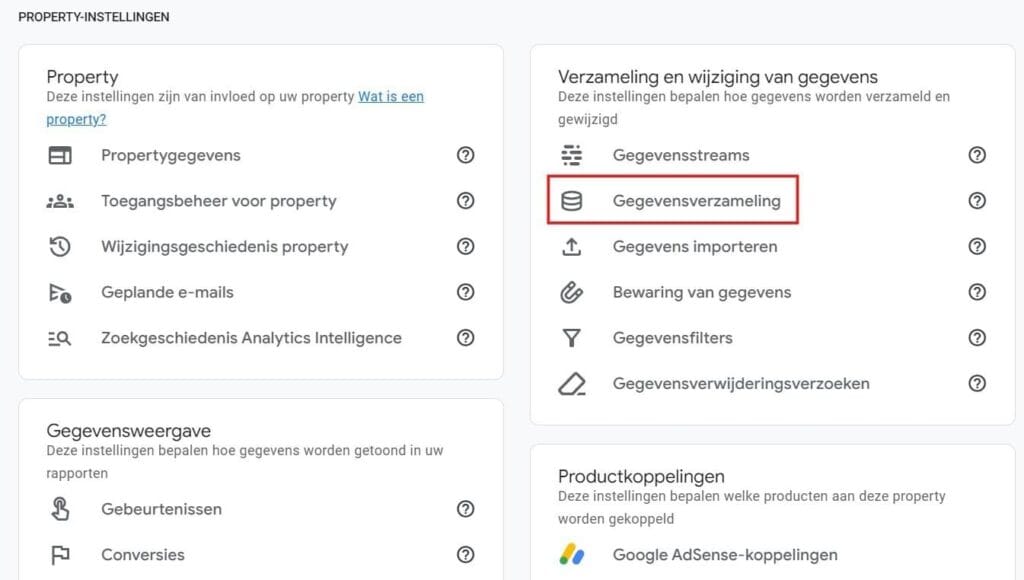Click the Wat is een property link
This screenshot has width=1024, height=580.
pyautogui.click(x=391, y=96)
